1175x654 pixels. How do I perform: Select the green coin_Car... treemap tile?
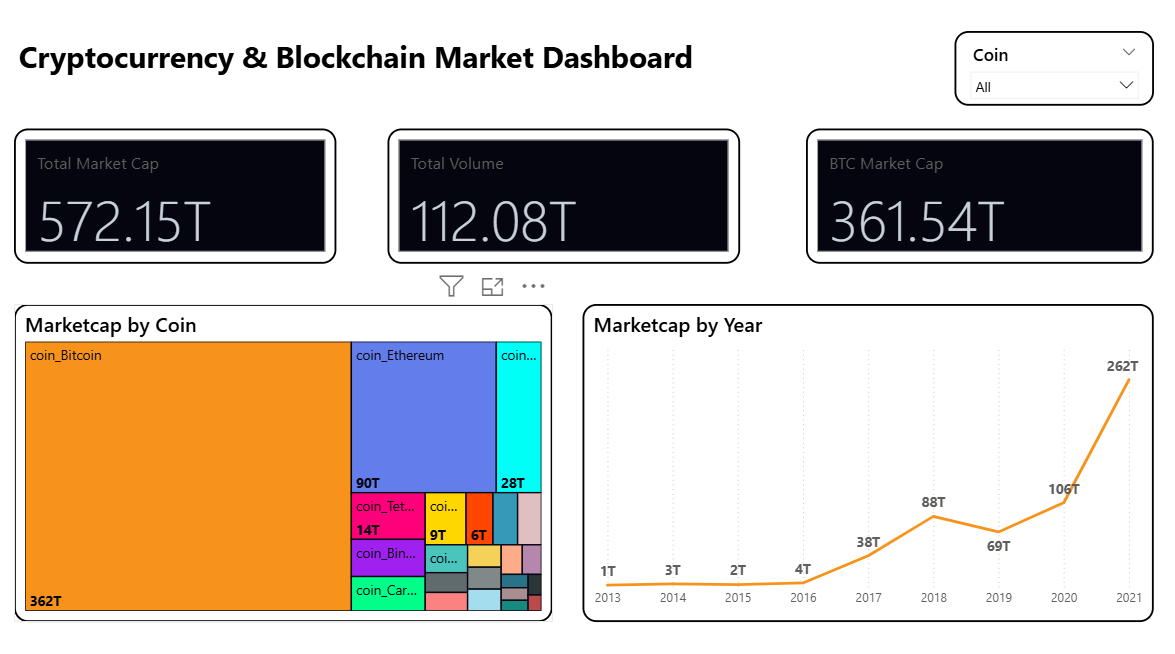click(388, 593)
